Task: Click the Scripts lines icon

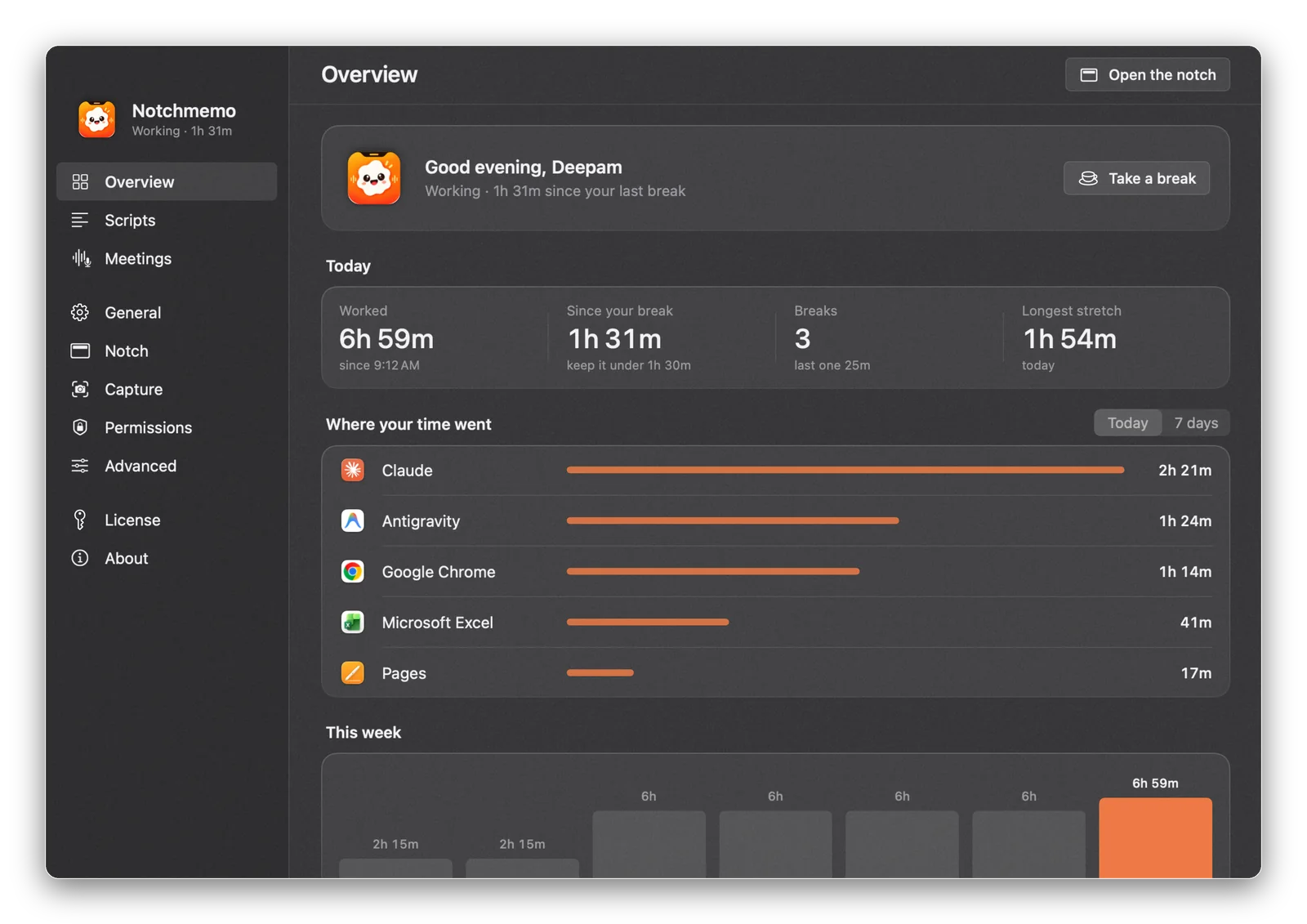Action: click(80, 220)
